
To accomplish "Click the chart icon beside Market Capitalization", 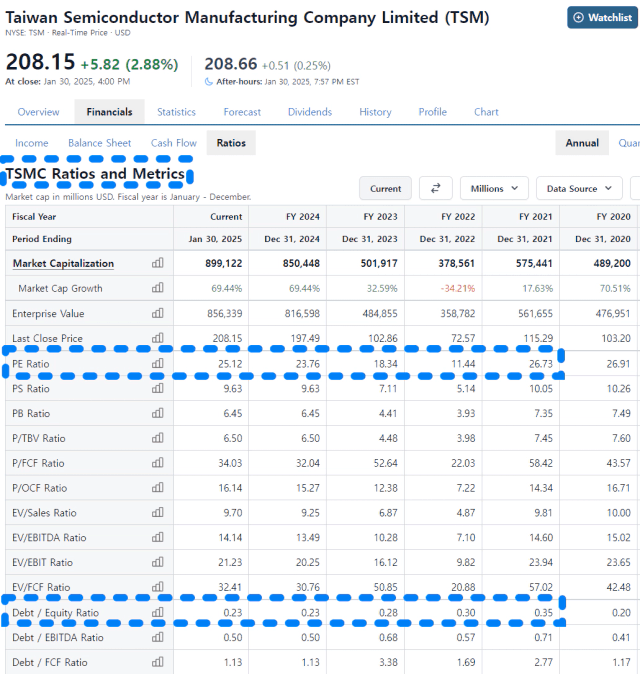I will click(x=157, y=263).
